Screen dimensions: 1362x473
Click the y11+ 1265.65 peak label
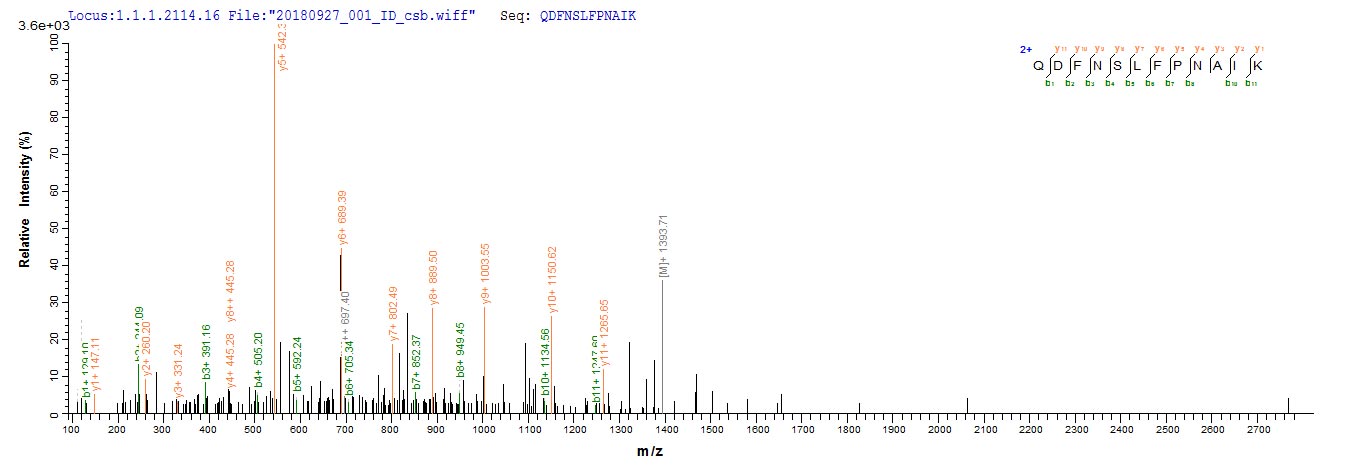tap(604, 336)
